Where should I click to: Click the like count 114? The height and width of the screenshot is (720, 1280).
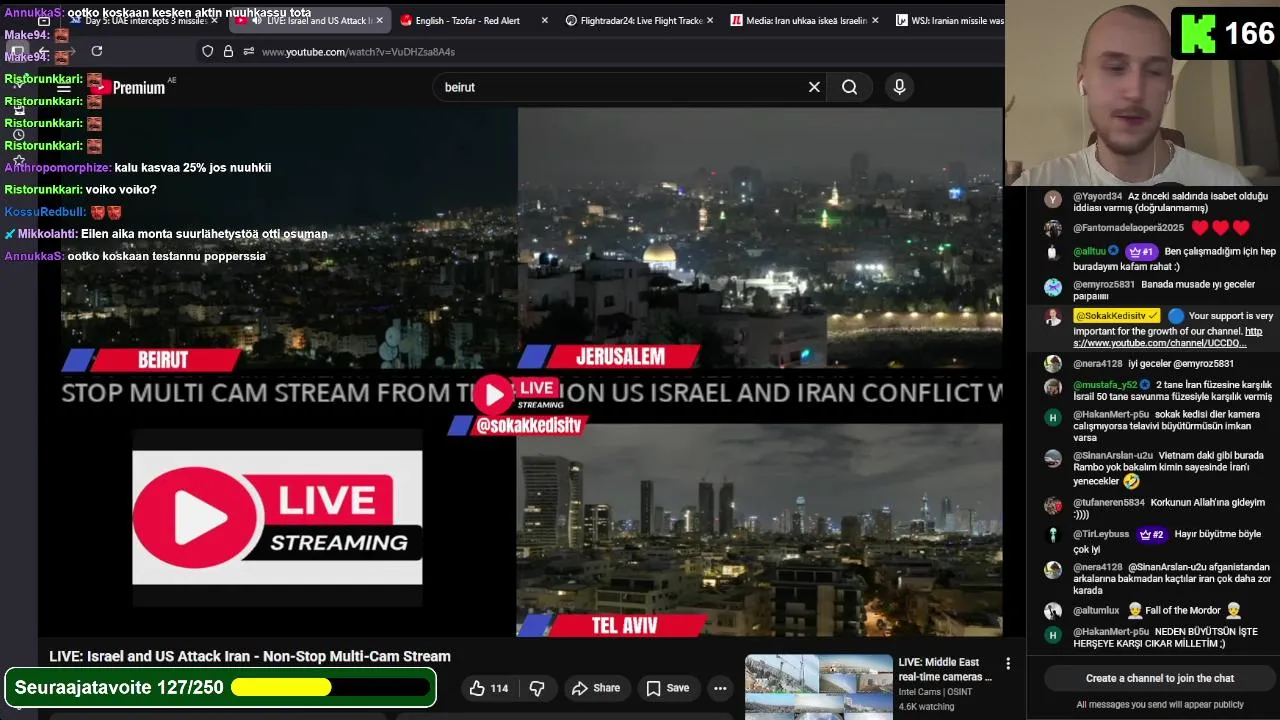point(499,688)
